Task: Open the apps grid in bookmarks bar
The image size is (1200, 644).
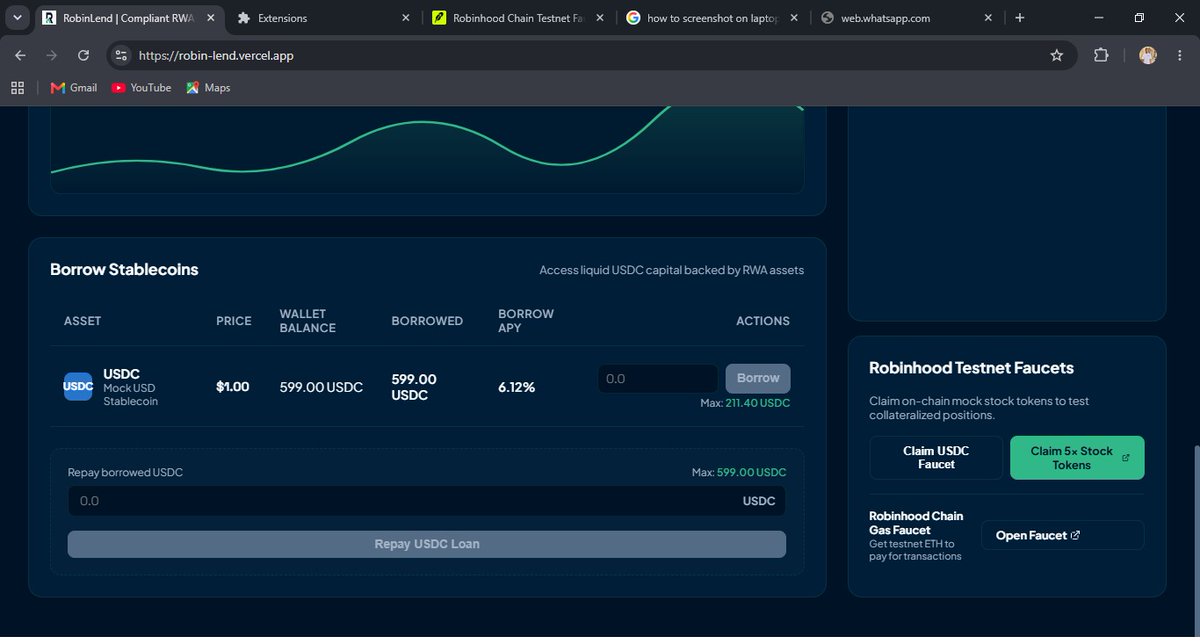Action: (x=17, y=88)
